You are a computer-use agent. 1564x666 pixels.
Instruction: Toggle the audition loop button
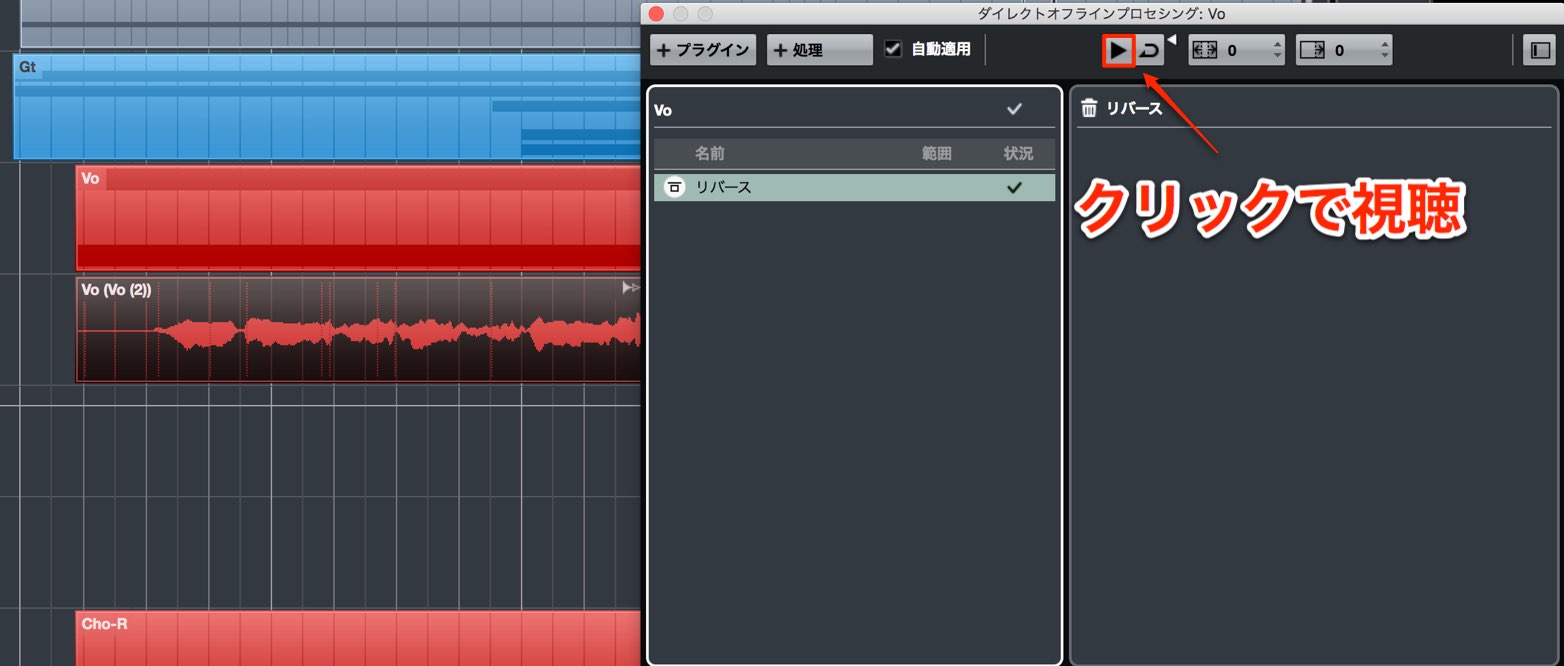1150,50
